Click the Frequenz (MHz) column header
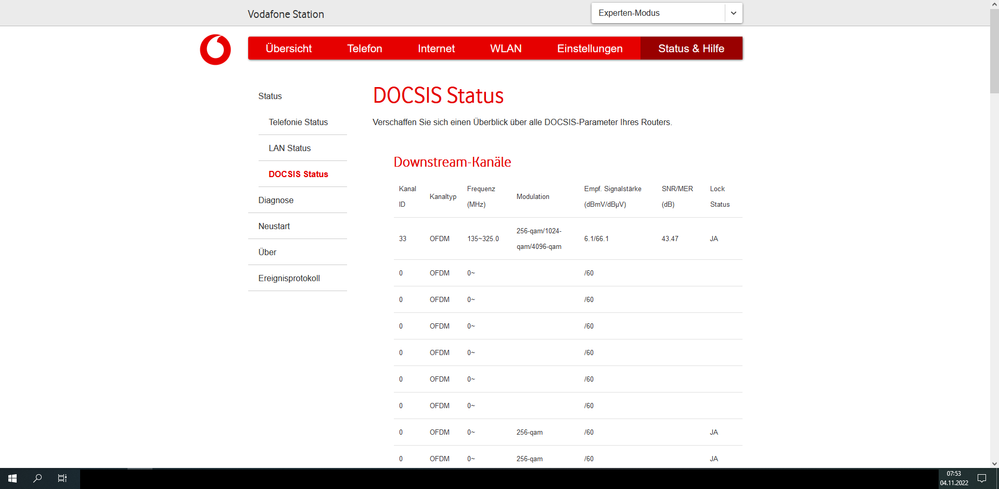 click(481, 197)
